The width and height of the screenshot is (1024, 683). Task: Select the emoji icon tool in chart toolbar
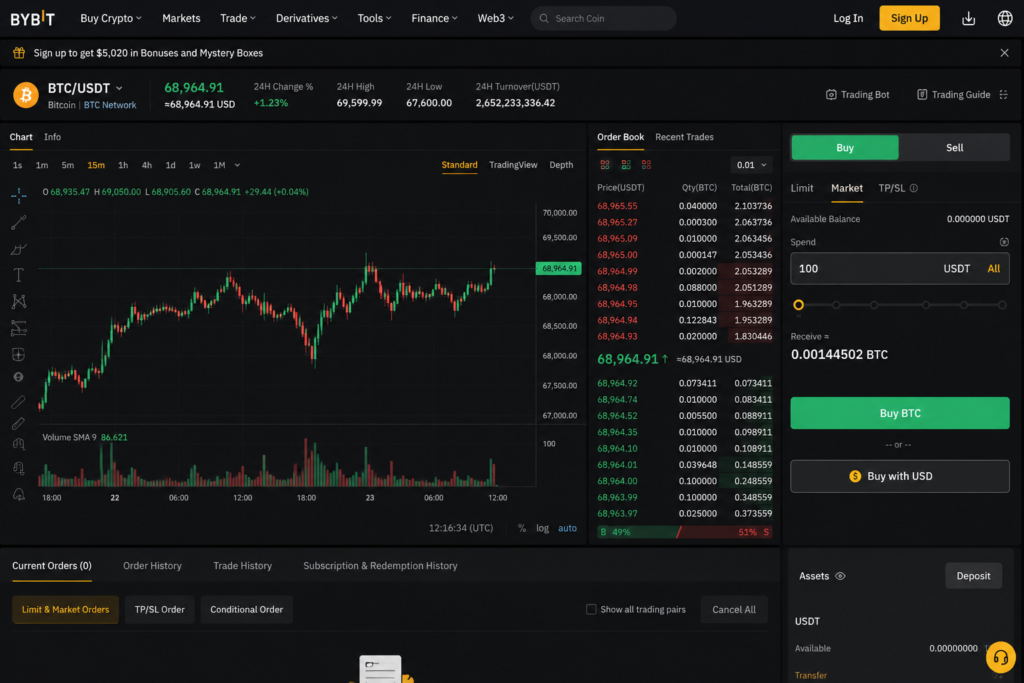(x=18, y=377)
